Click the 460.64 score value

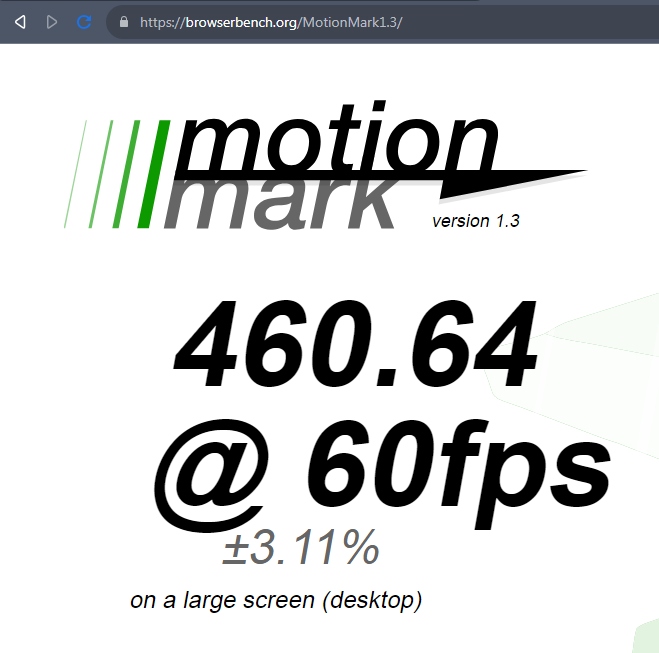[x=356, y=343]
